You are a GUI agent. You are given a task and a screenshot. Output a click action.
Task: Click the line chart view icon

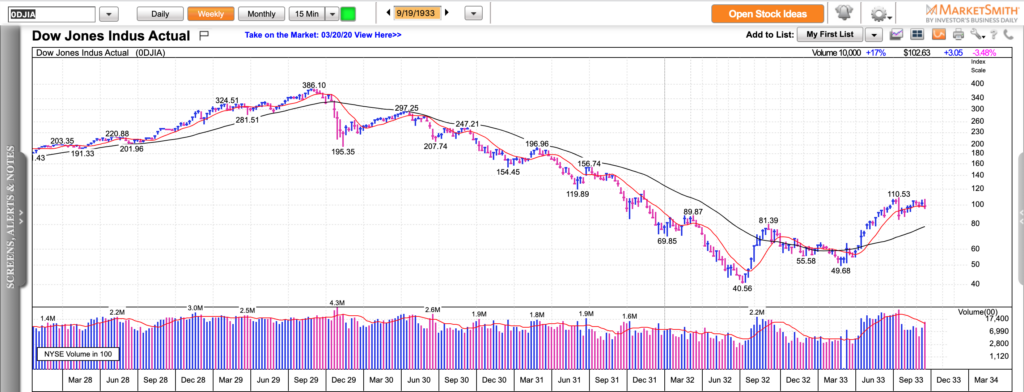pyautogui.click(x=897, y=35)
